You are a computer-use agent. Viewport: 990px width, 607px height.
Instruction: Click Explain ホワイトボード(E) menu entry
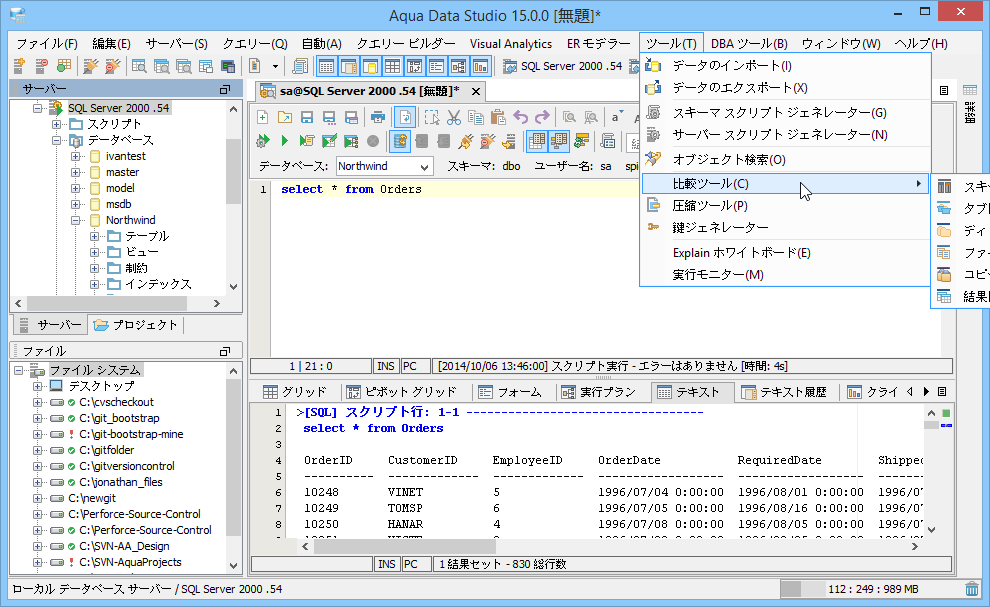[x=785, y=253]
